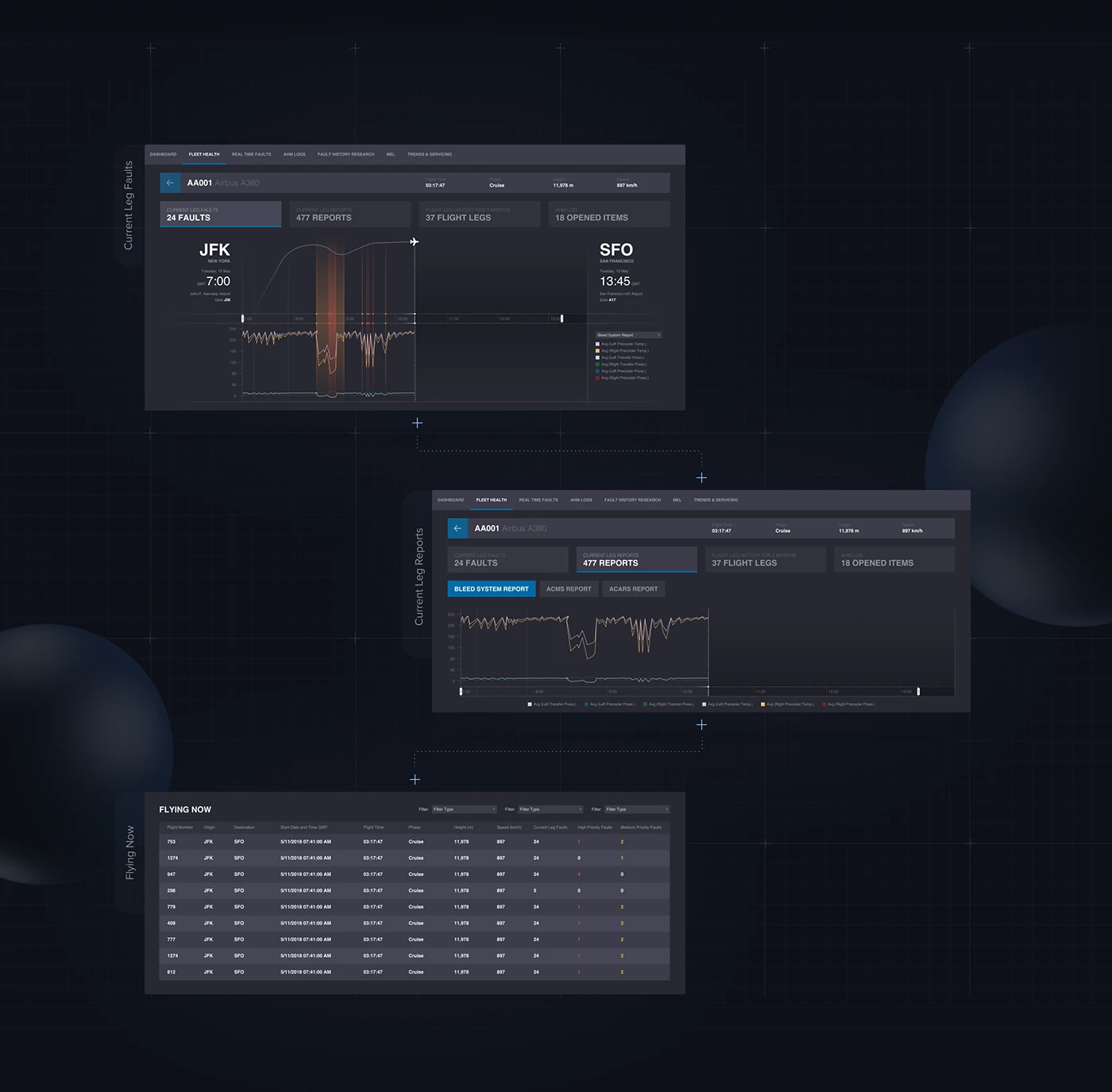Sort by Start Date and Time GMT column

[x=304, y=828]
